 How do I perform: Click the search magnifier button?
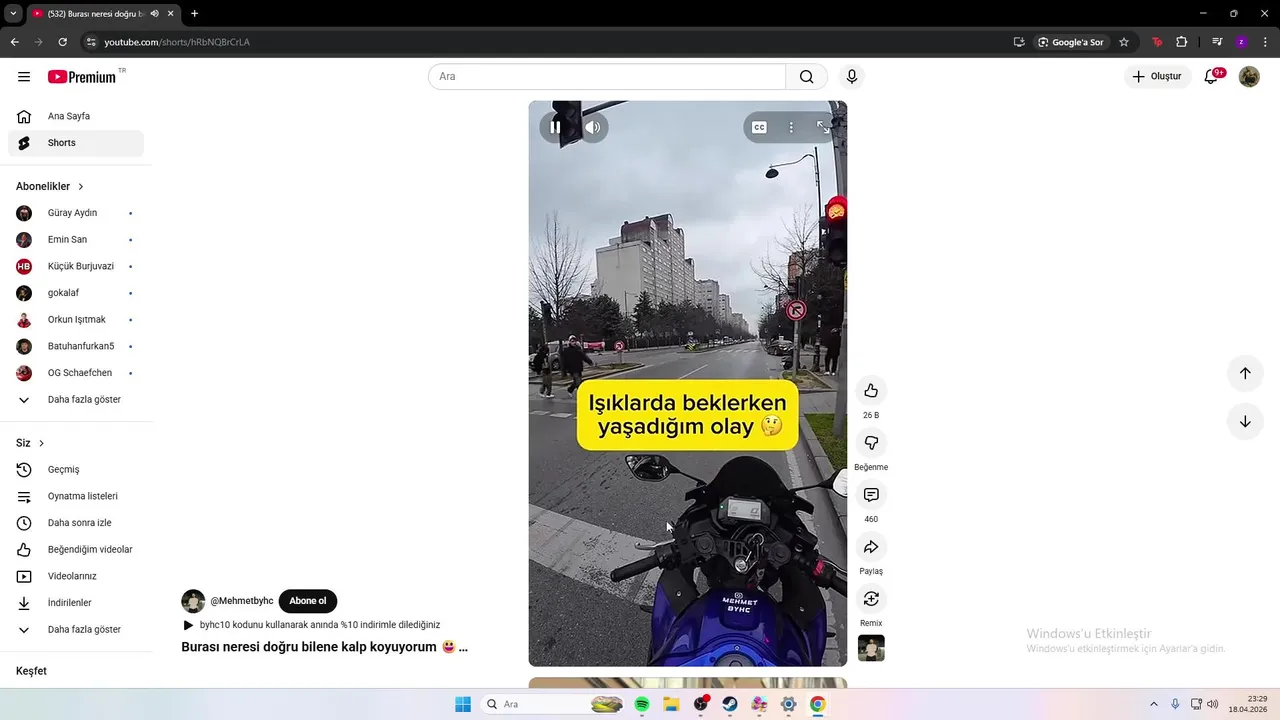807,77
